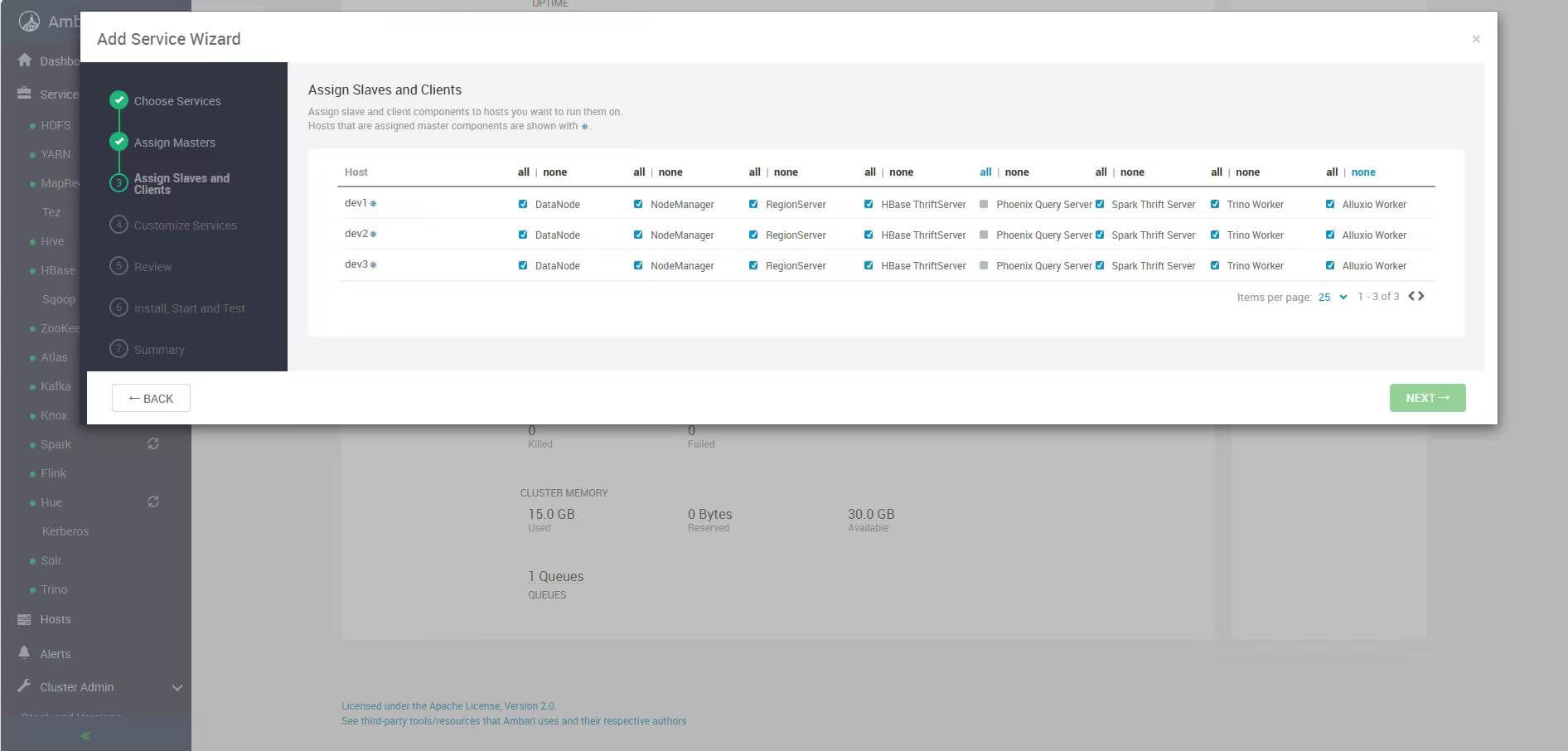The height and width of the screenshot is (751, 1568).
Task: Click the Hosts icon in sidebar
Action: point(24,619)
